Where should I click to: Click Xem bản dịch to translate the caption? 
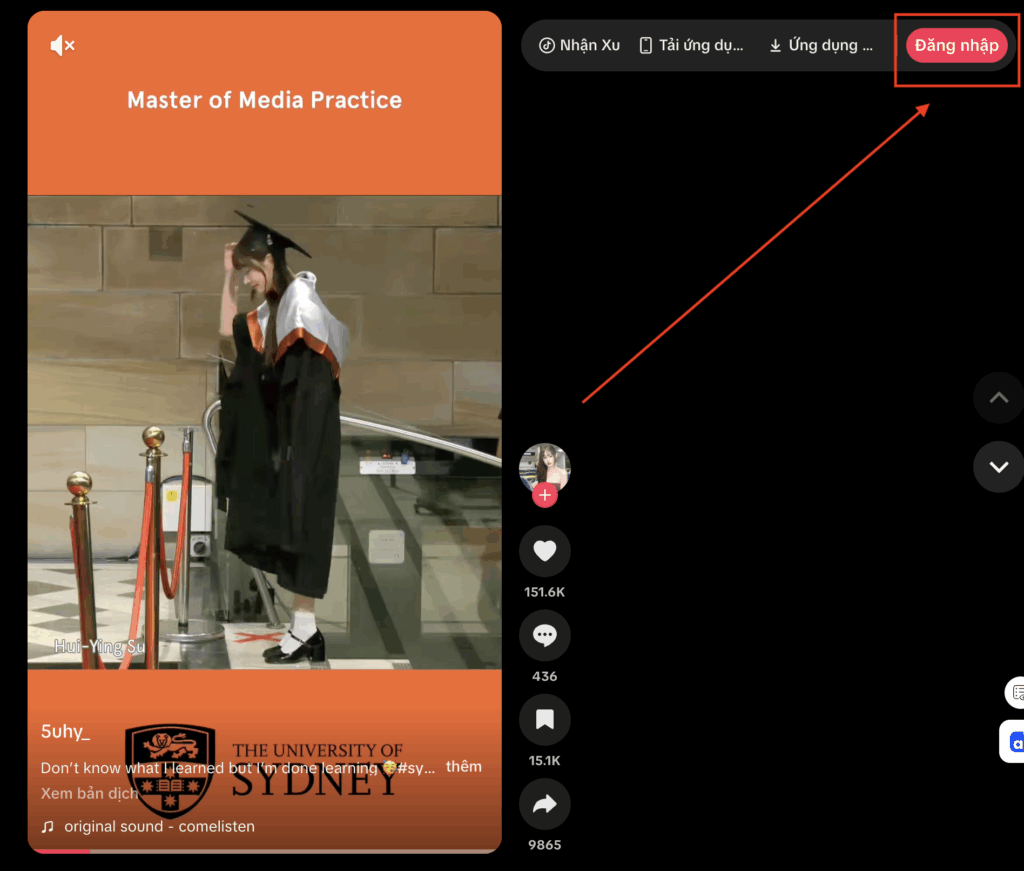(x=89, y=793)
